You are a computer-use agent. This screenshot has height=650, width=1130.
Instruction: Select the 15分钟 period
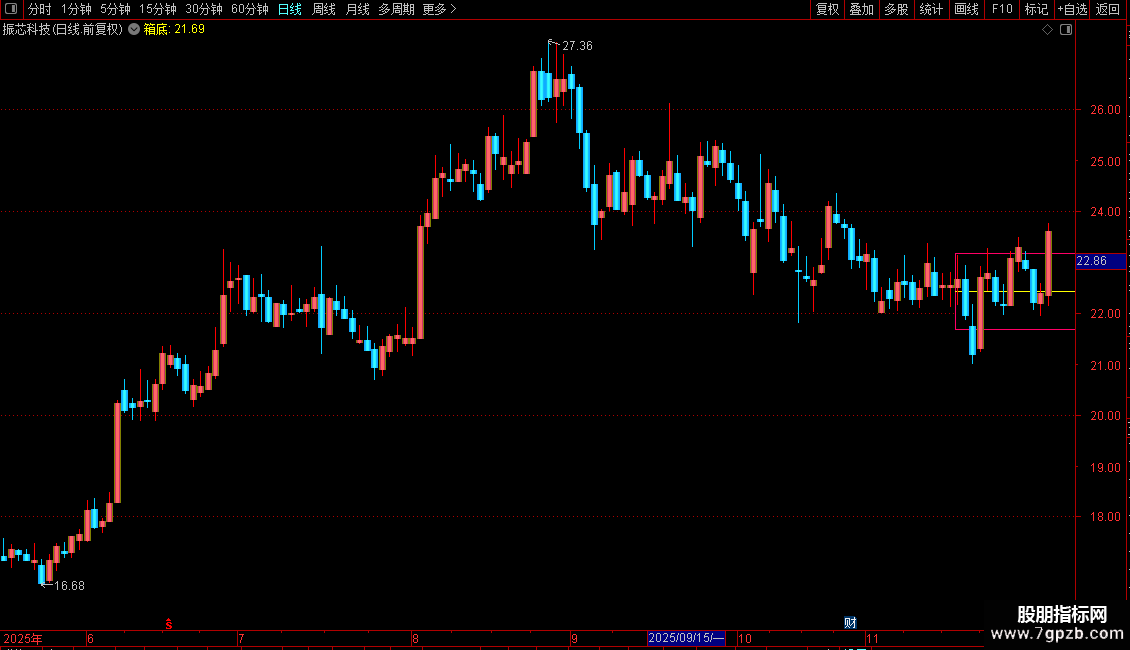click(158, 9)
